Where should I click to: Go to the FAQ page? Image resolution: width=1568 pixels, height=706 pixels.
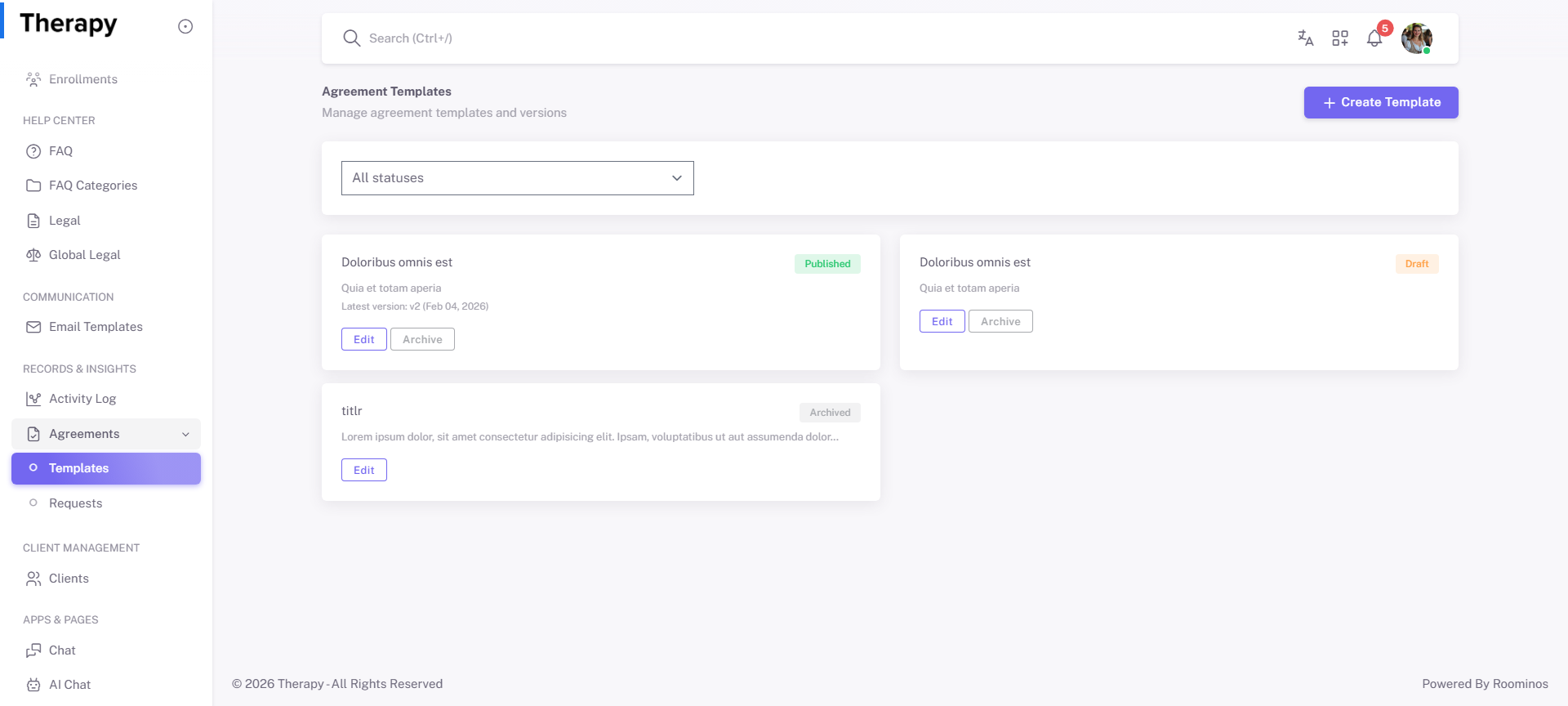tap(106, 151)
